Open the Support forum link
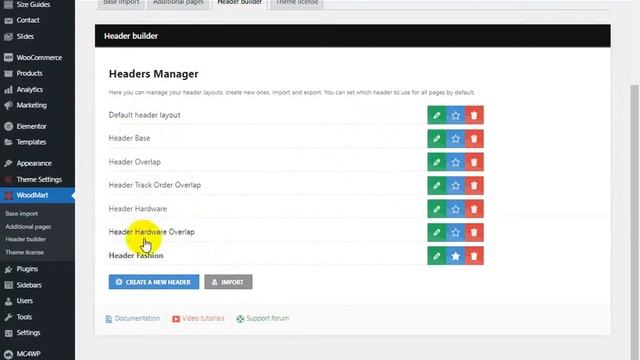The width and height of the screenshot is (640, 360). [262, 318]
